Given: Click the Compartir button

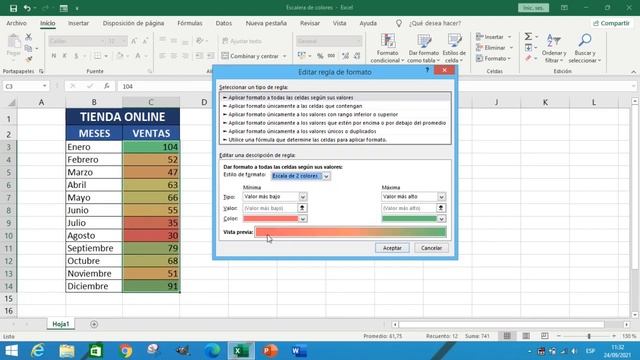Looking at the screenshot, I should (611, 23).
